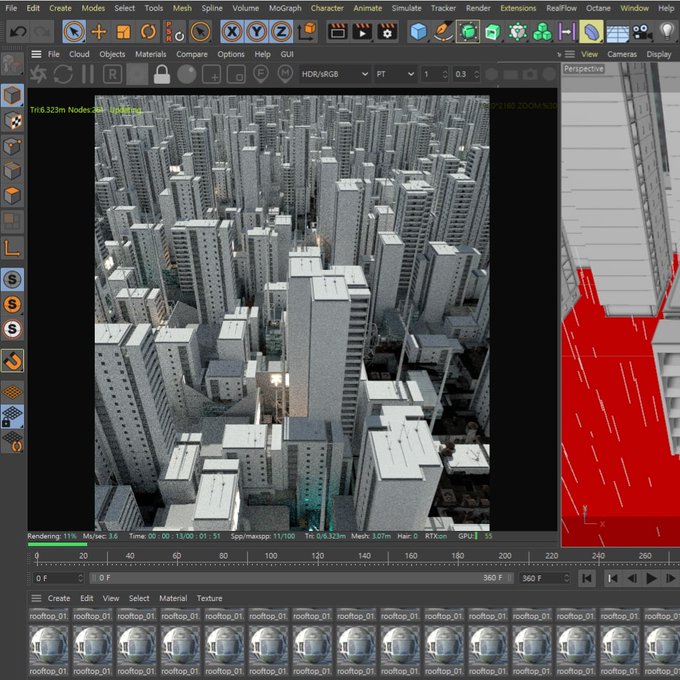Click stepper arrows of value 1 field
This screenshot has height=680, width=680.
point(445,74)
